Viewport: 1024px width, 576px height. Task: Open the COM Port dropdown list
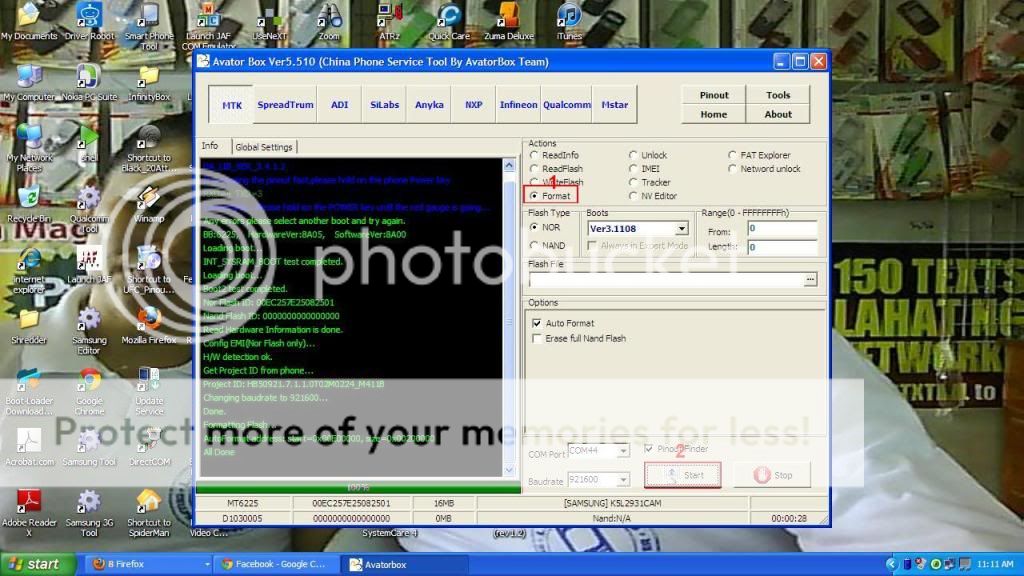pyautogui.click(x=623, y=452)
